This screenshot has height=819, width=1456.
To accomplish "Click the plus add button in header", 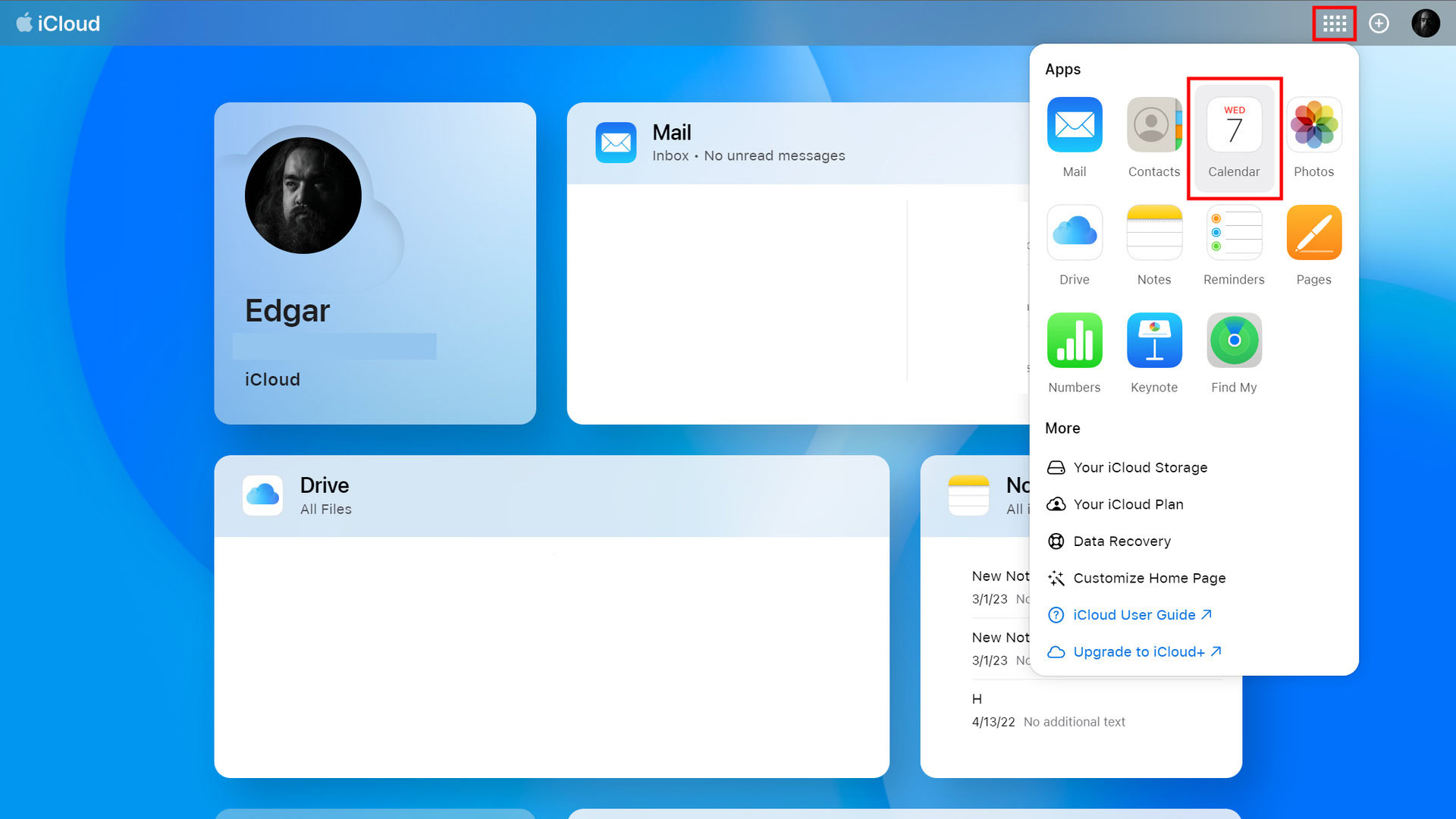I will pos(1379,24).
